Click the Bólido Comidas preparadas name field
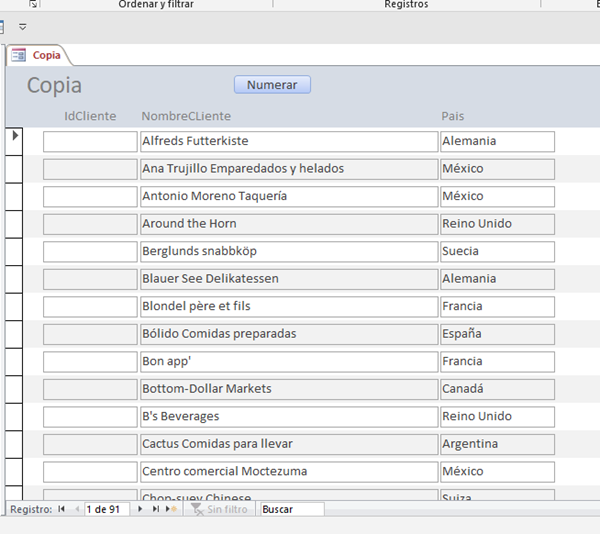 pyautogui.click(x=289, y=334)
